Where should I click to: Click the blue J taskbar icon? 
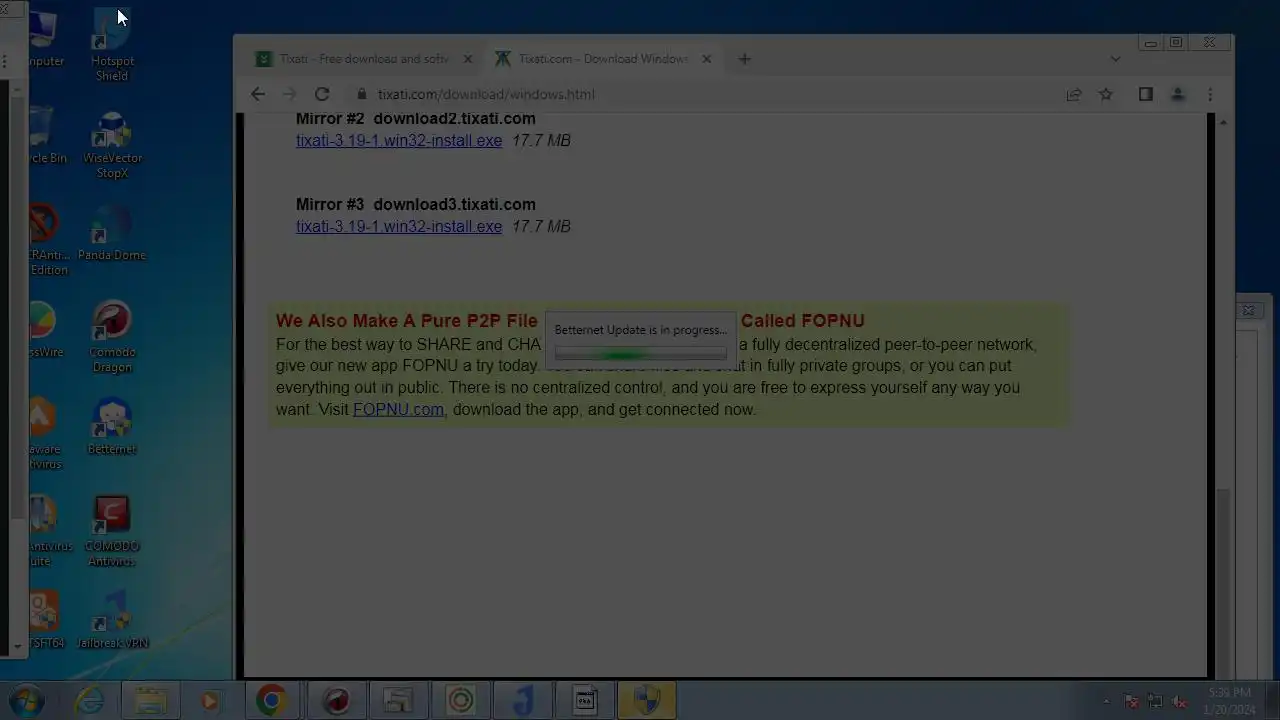[523, 701]
